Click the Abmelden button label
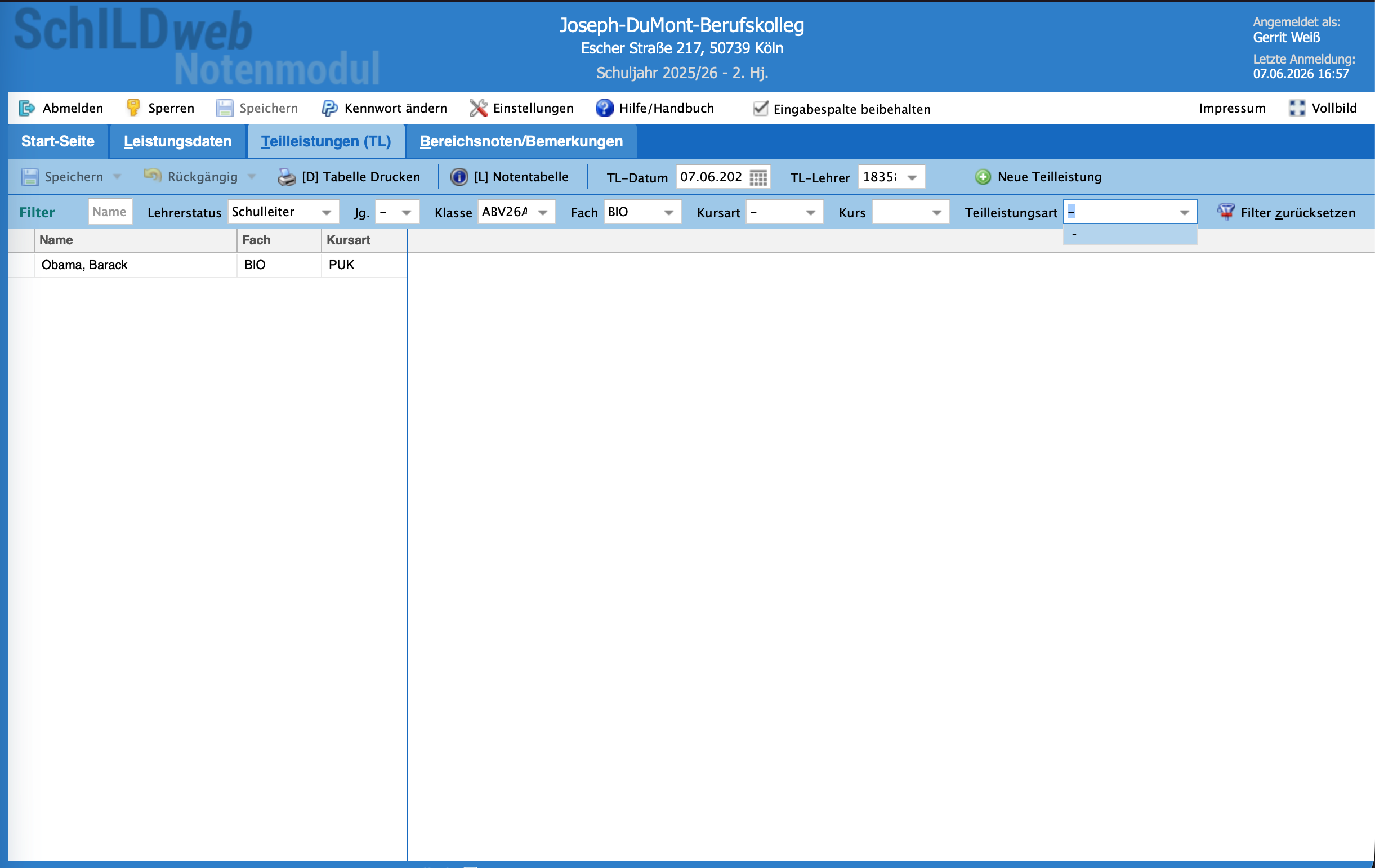This screenshot has width=1375, height=868. pyautogui.click(x=73, y=108)
